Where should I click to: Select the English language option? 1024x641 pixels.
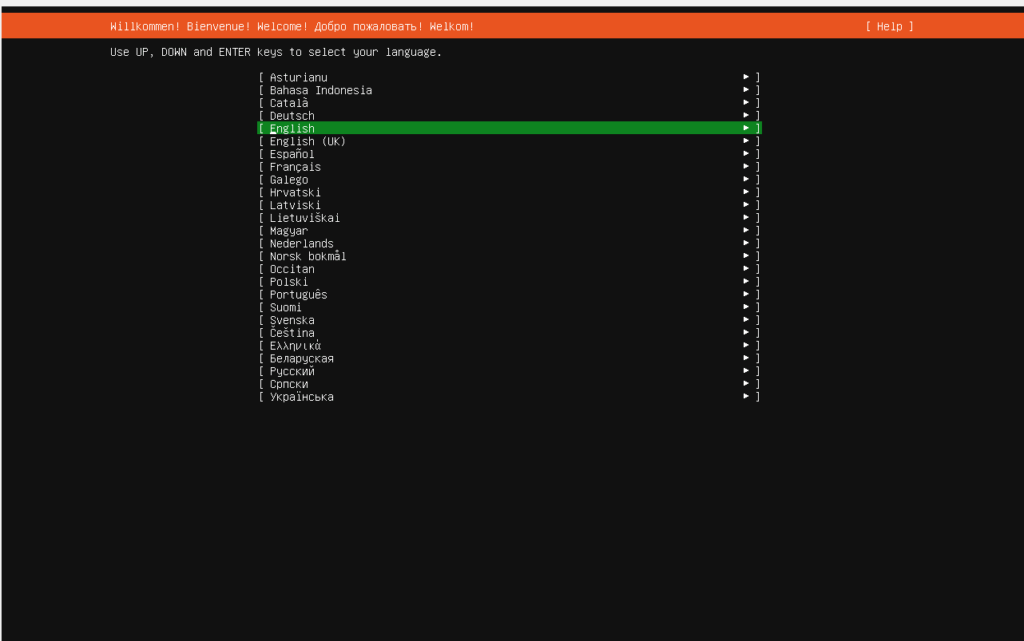pos(292,128)
